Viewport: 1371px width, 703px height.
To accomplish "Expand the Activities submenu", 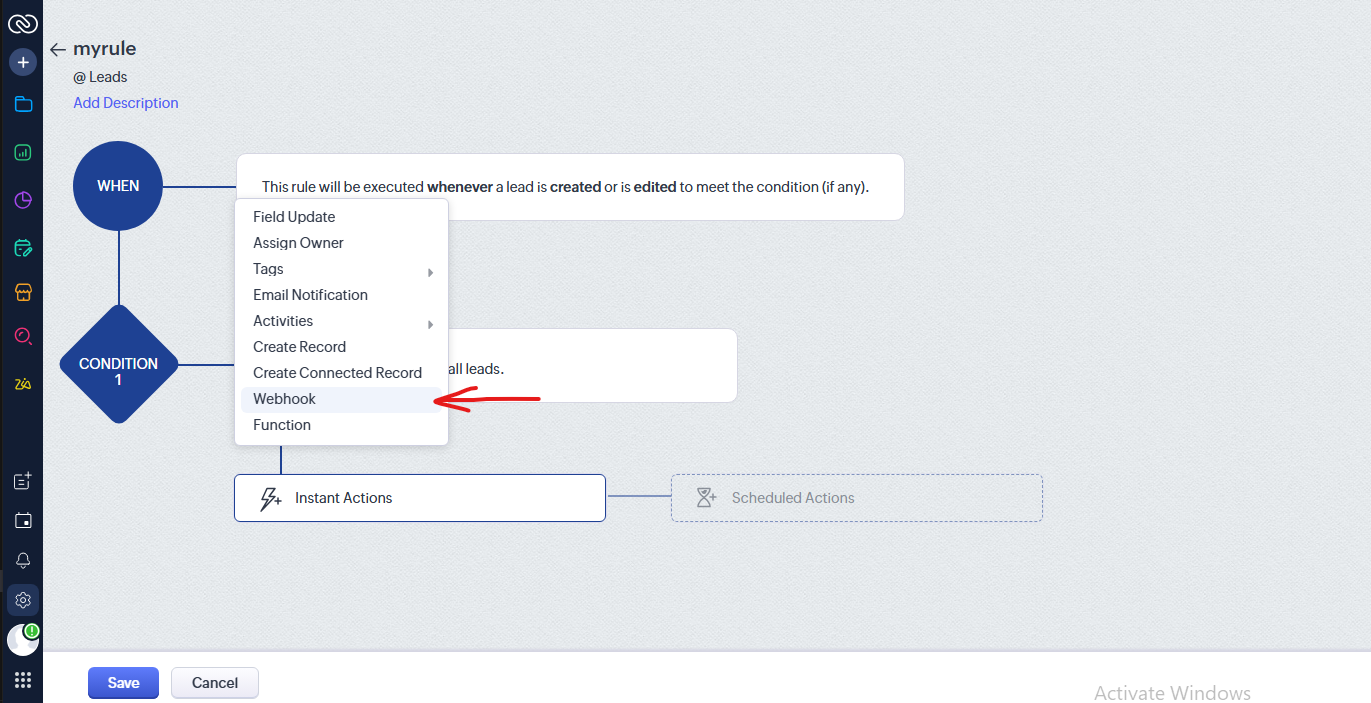I will pyautogui.click(x=341, y=322).
